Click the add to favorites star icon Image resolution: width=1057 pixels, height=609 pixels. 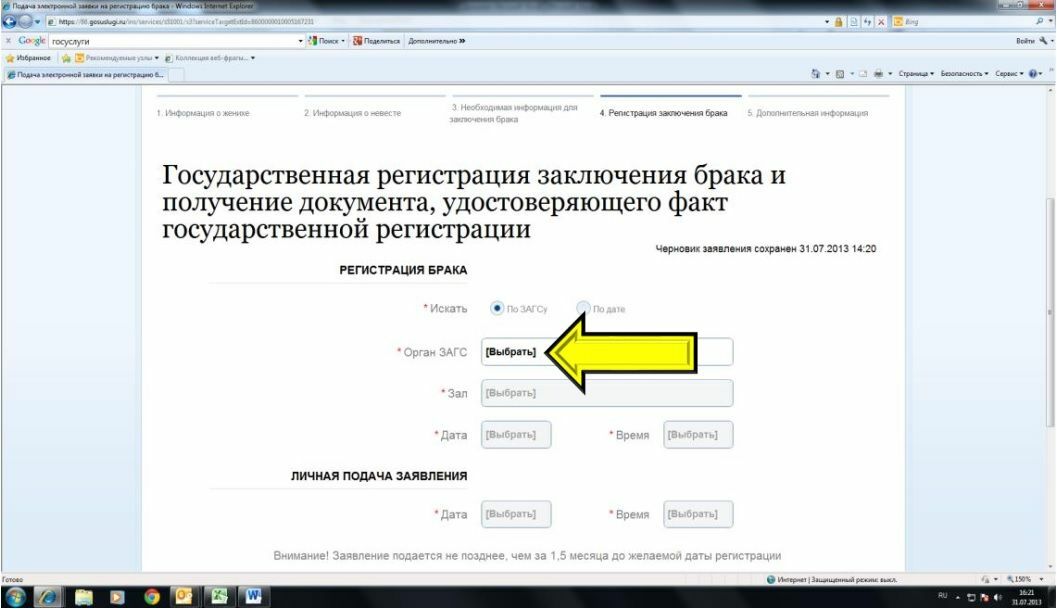click(x=66, y=58)
